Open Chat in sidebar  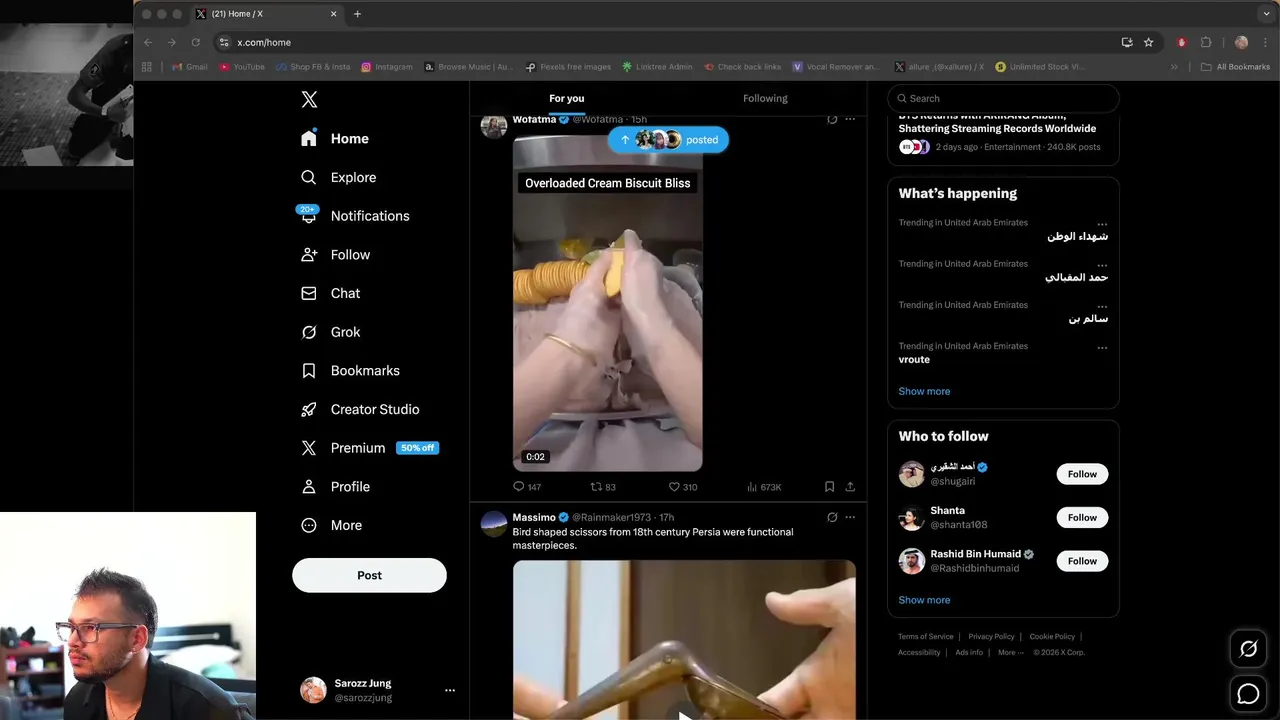pyautogui.click(x=331, y=293)
